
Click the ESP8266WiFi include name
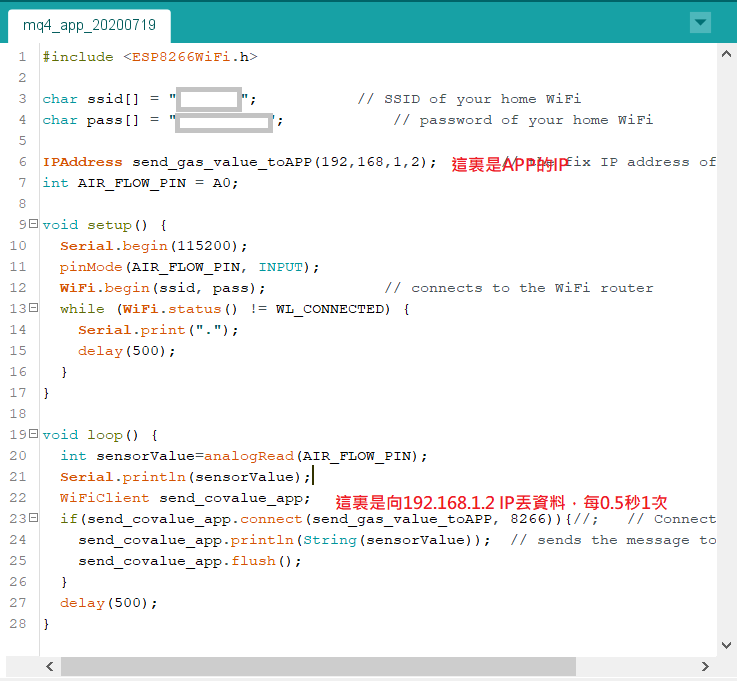tap(181, 57)
